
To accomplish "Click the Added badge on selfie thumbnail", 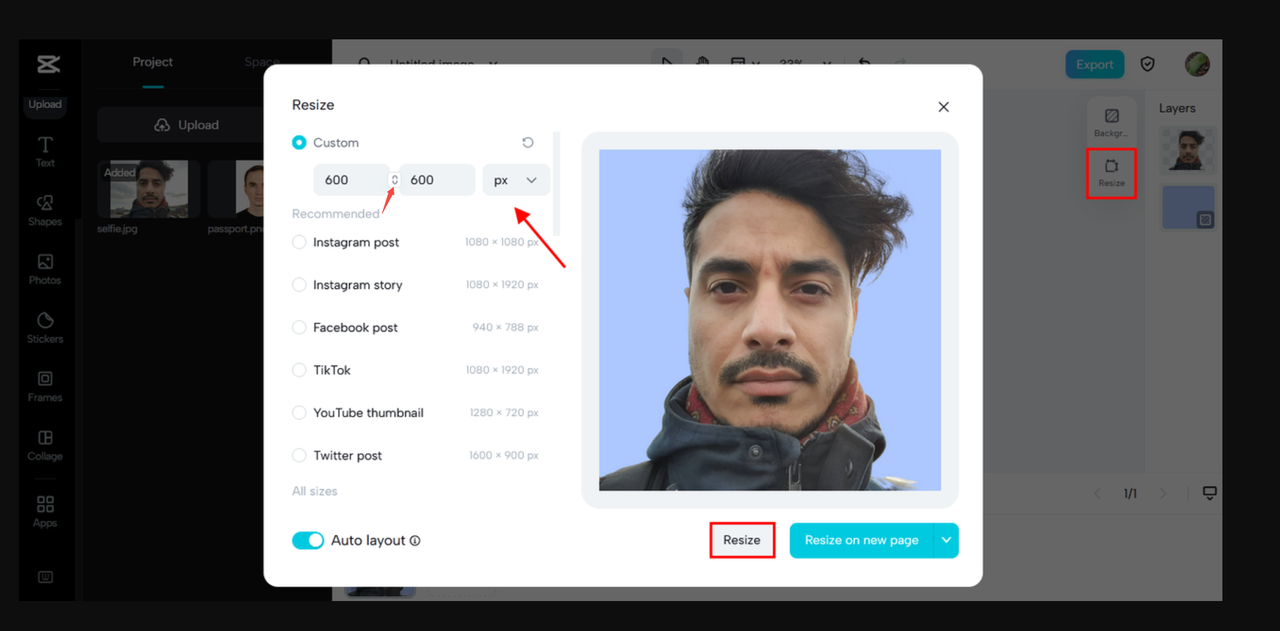I will pyautogui.click(x=120, y=172).
